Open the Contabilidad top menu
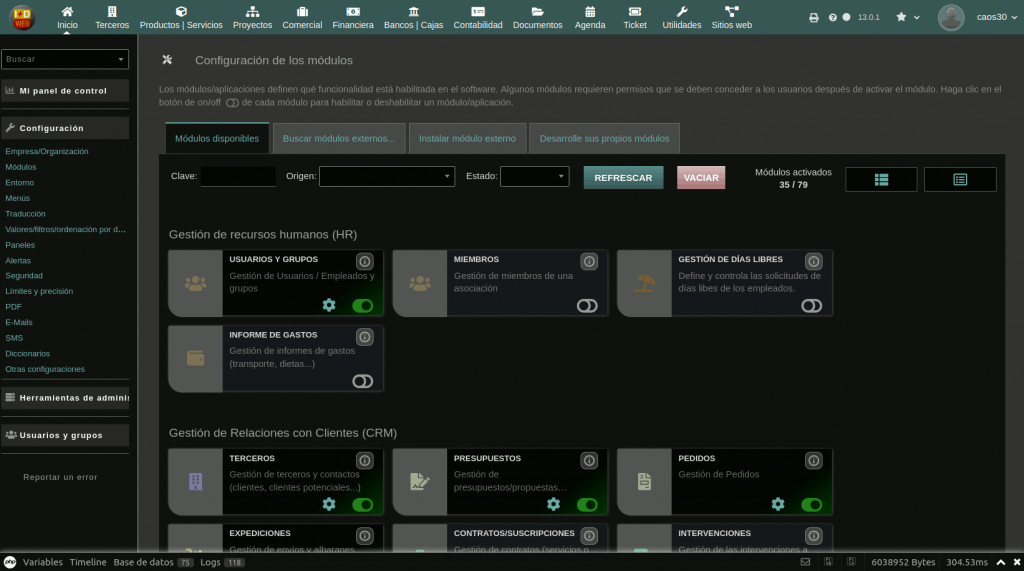This screenshot has width=1024, height=571. click(x=478, y=17)
